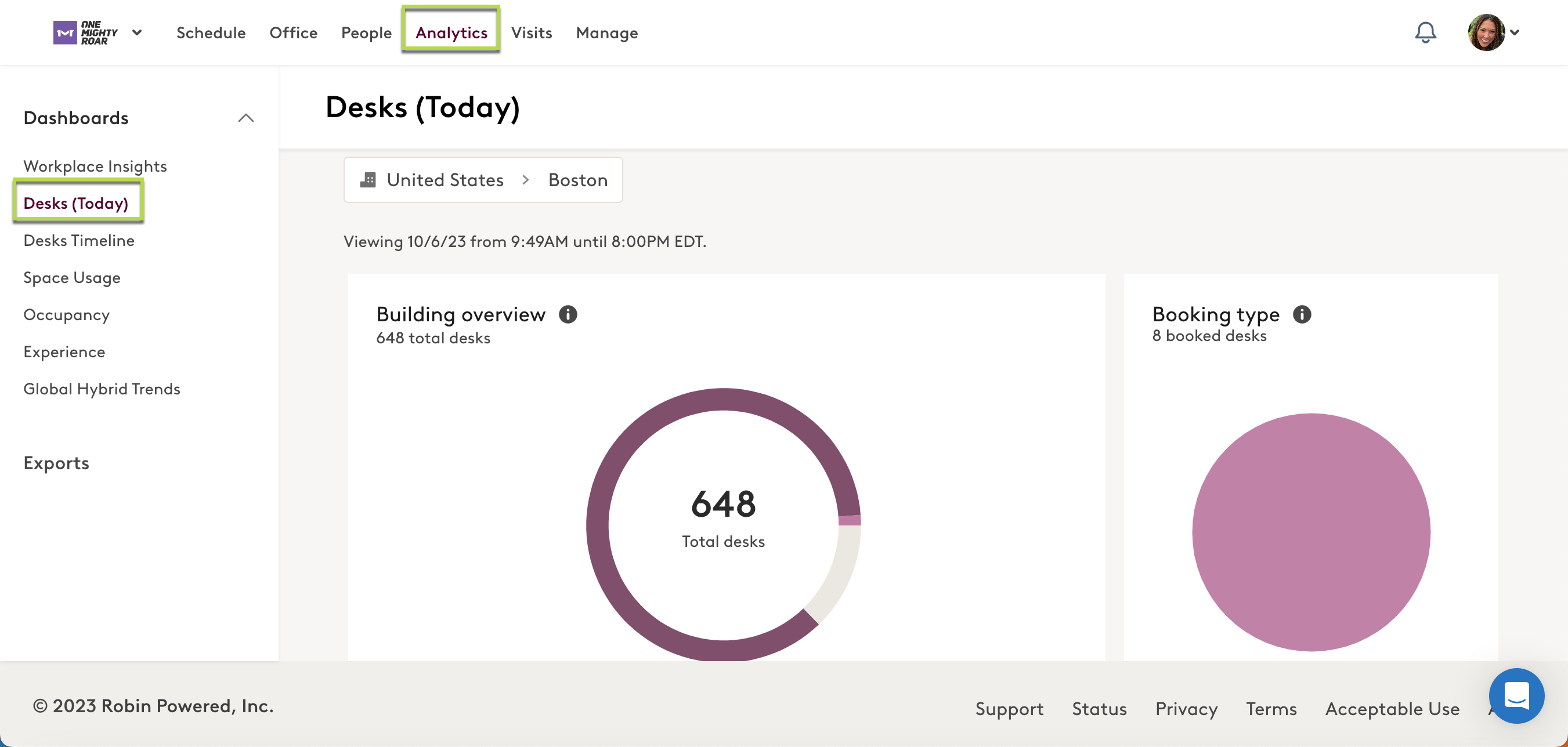
Task: Select United States in the breadcrumb
Action: [445, 179]
